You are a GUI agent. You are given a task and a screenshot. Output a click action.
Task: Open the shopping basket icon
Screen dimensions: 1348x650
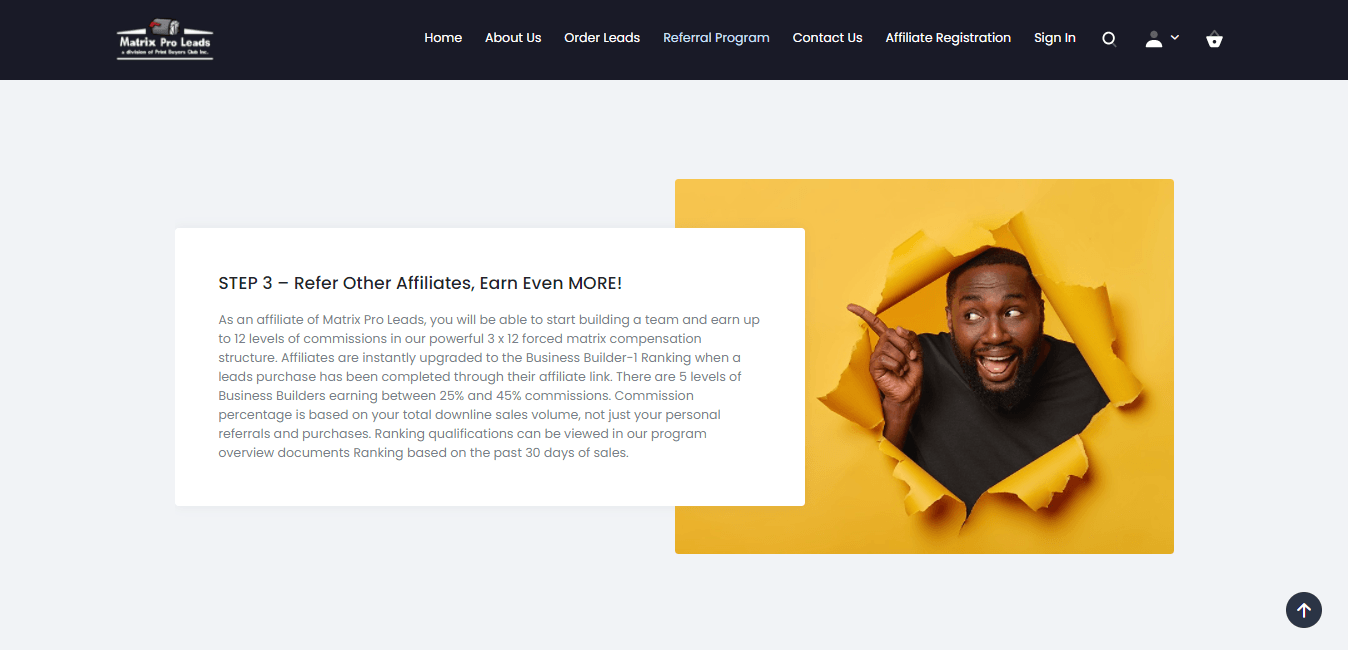tap(1214, 39)
